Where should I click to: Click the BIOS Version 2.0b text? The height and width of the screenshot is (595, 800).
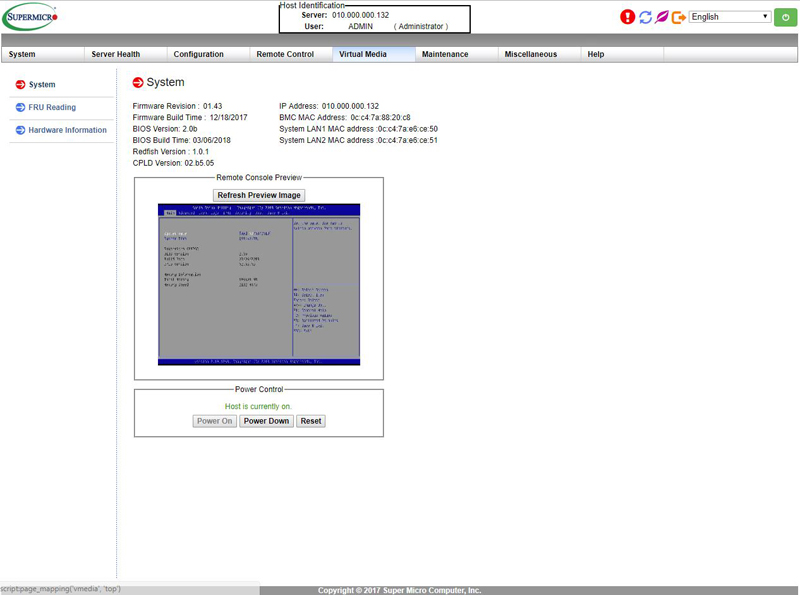(x=165, y=129)
